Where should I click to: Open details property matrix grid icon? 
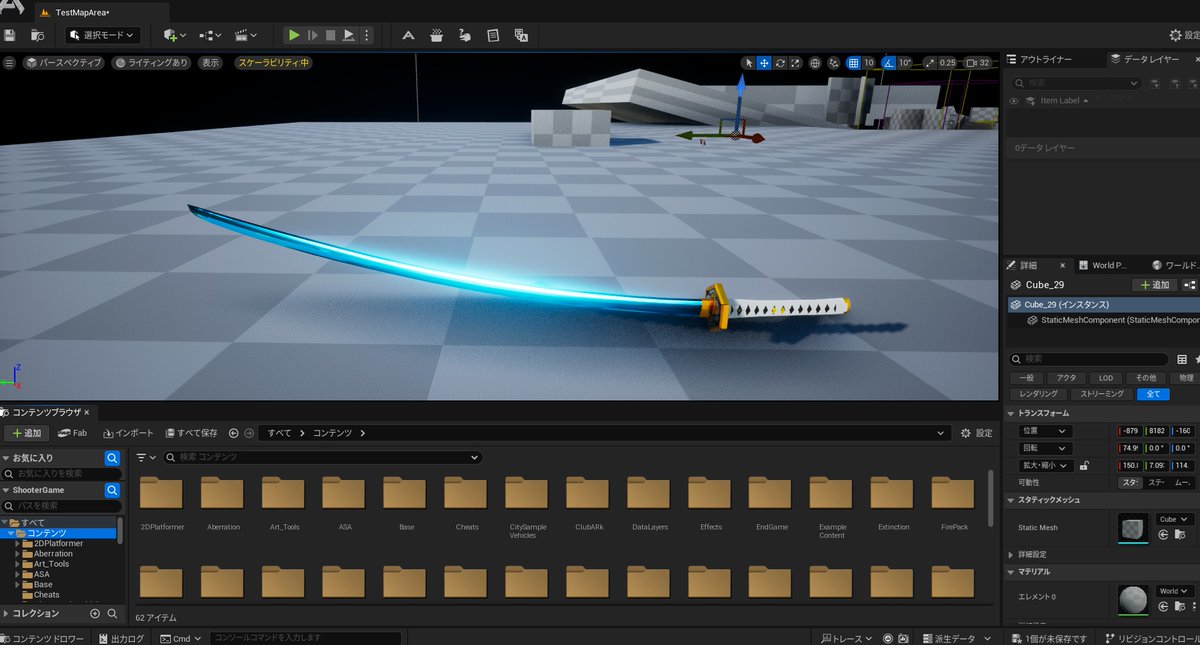1182,358
